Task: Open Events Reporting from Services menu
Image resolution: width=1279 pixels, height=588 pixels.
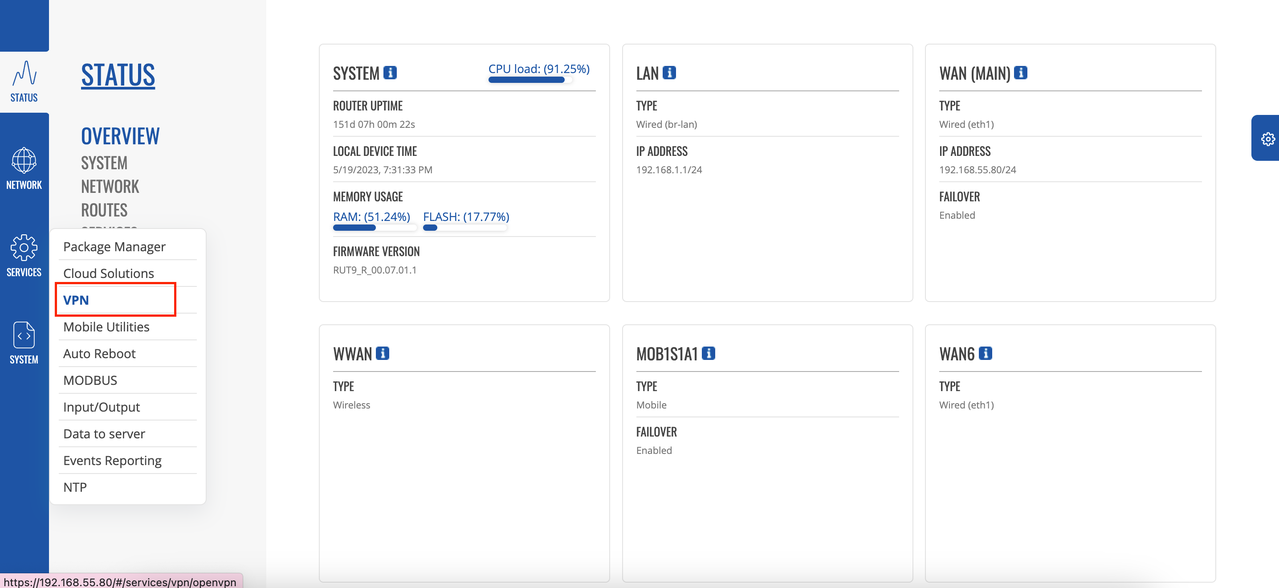Action: (x=112, y=461)
